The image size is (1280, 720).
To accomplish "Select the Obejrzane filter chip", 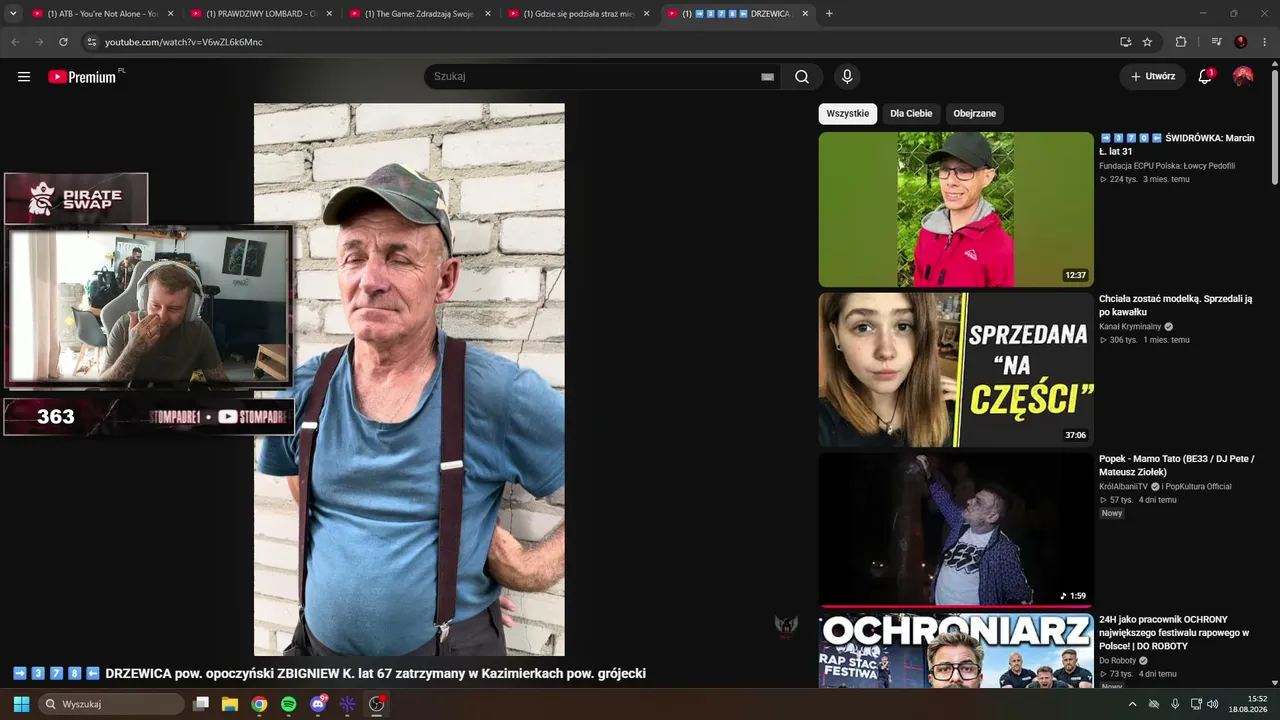I will [x=975, y=114].
